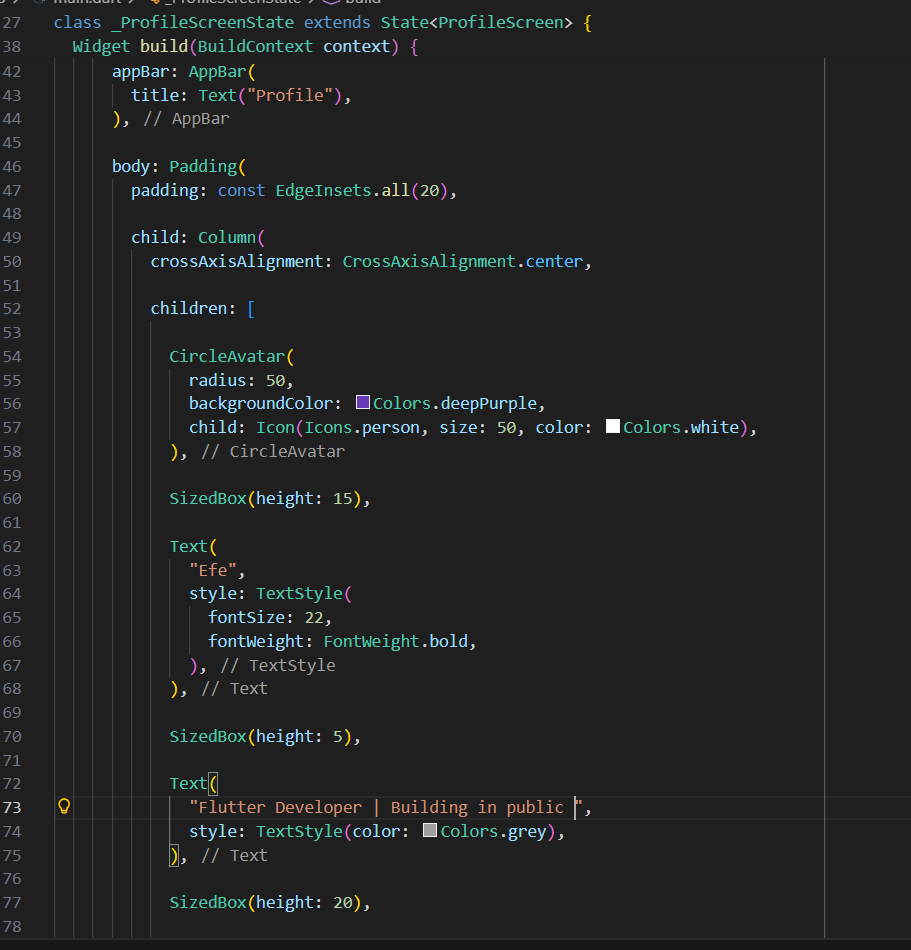Click Column( on the child line
The image size is (911, 950).
pyautogui.click(x=231, y=238)
